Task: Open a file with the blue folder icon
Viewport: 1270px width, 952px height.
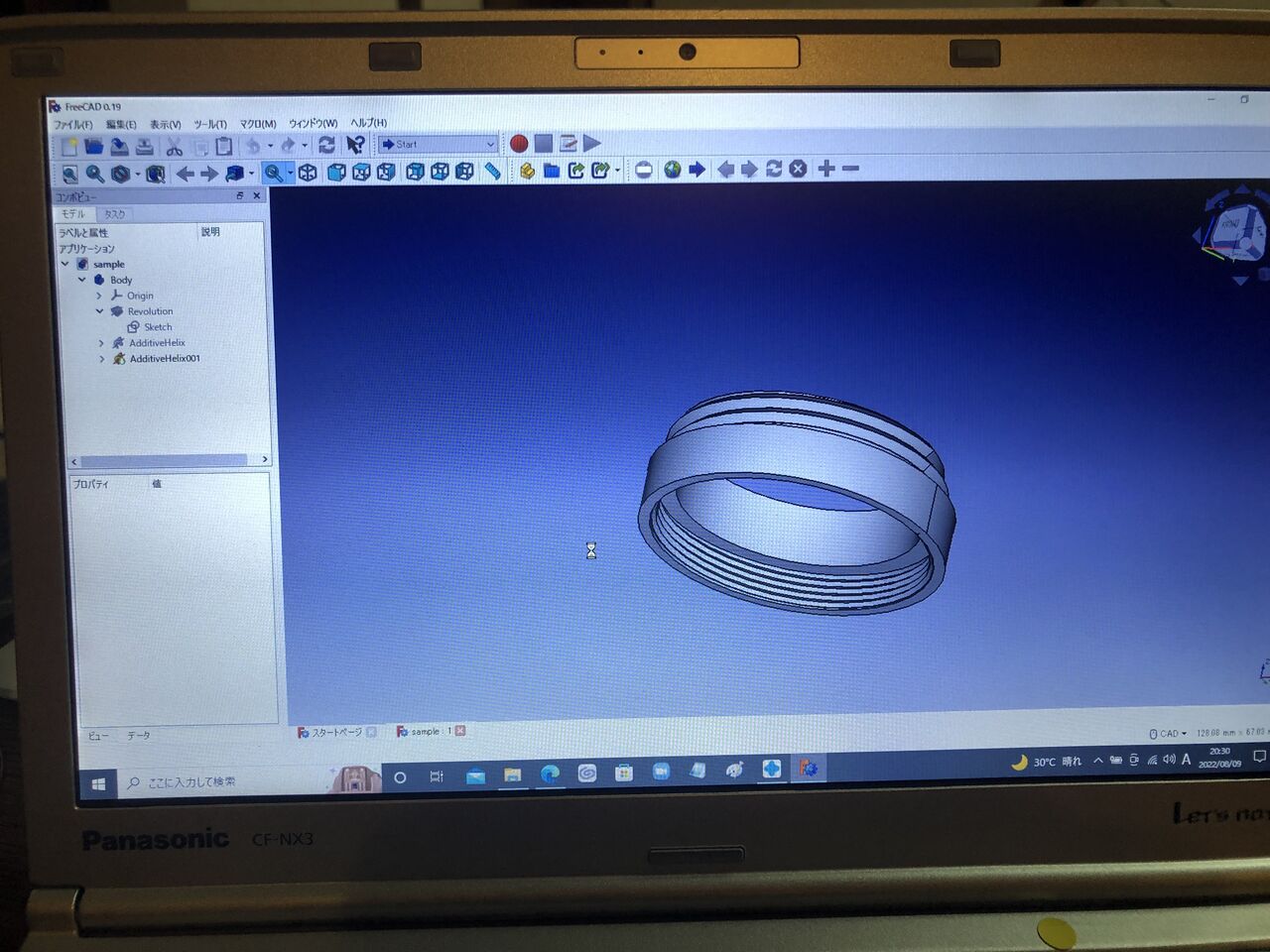Action: (x=94, y=147)
